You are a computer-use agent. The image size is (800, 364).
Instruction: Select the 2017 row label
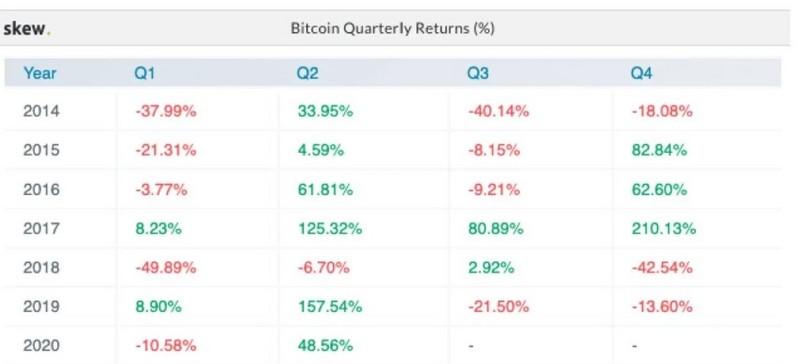41,228
